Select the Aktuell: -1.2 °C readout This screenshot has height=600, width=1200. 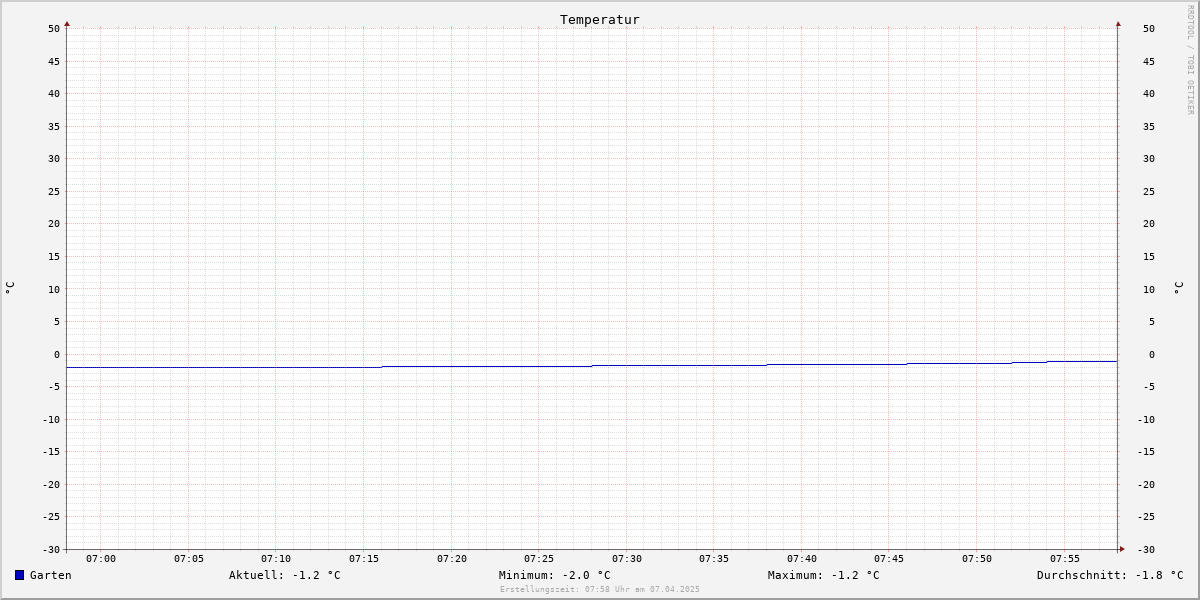[x=285, y=575]
